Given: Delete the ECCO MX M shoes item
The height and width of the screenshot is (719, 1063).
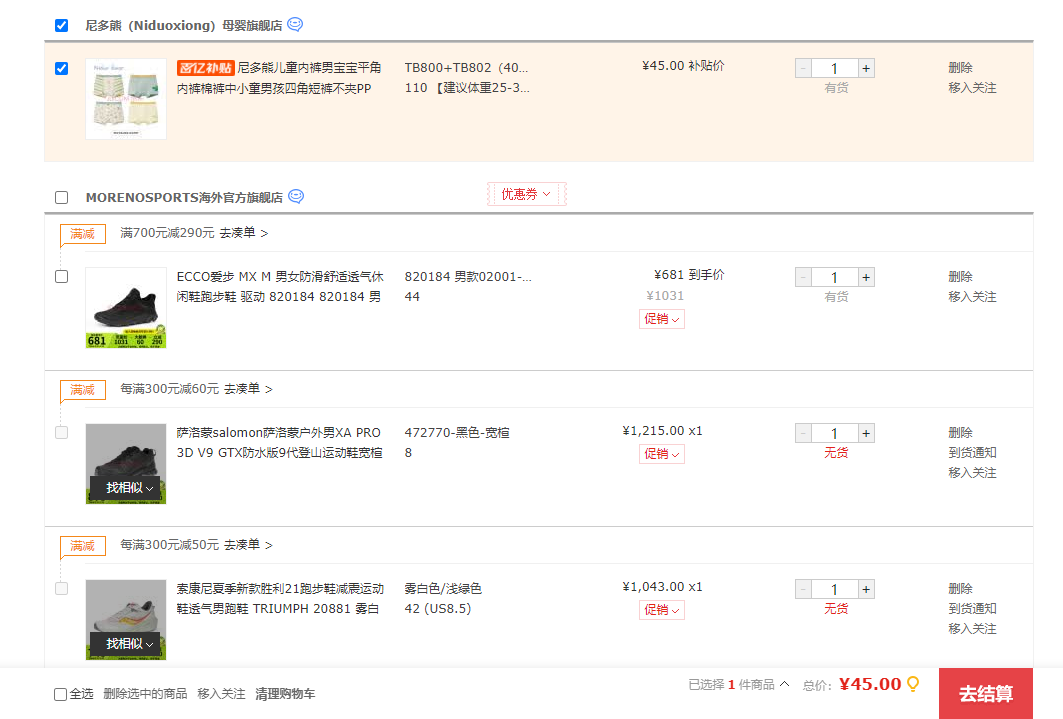Looking at the screenshot, I should 960,276.
